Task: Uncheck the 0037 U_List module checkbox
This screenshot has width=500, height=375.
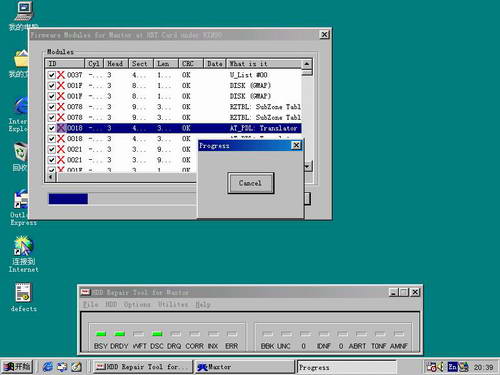Action: (52, 75)
